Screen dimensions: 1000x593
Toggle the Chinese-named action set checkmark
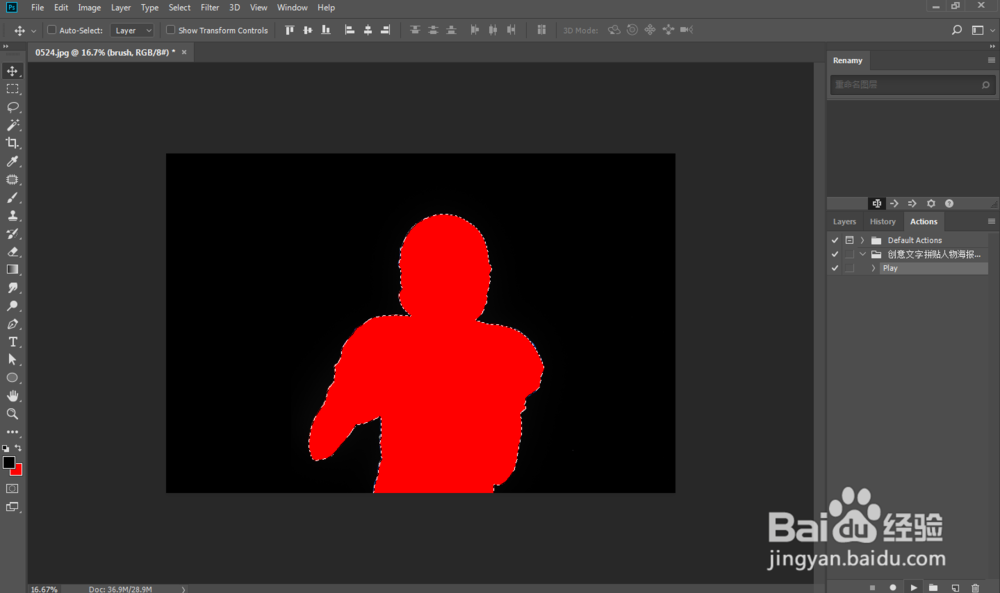pyautogui.click(x=835, y=254)
